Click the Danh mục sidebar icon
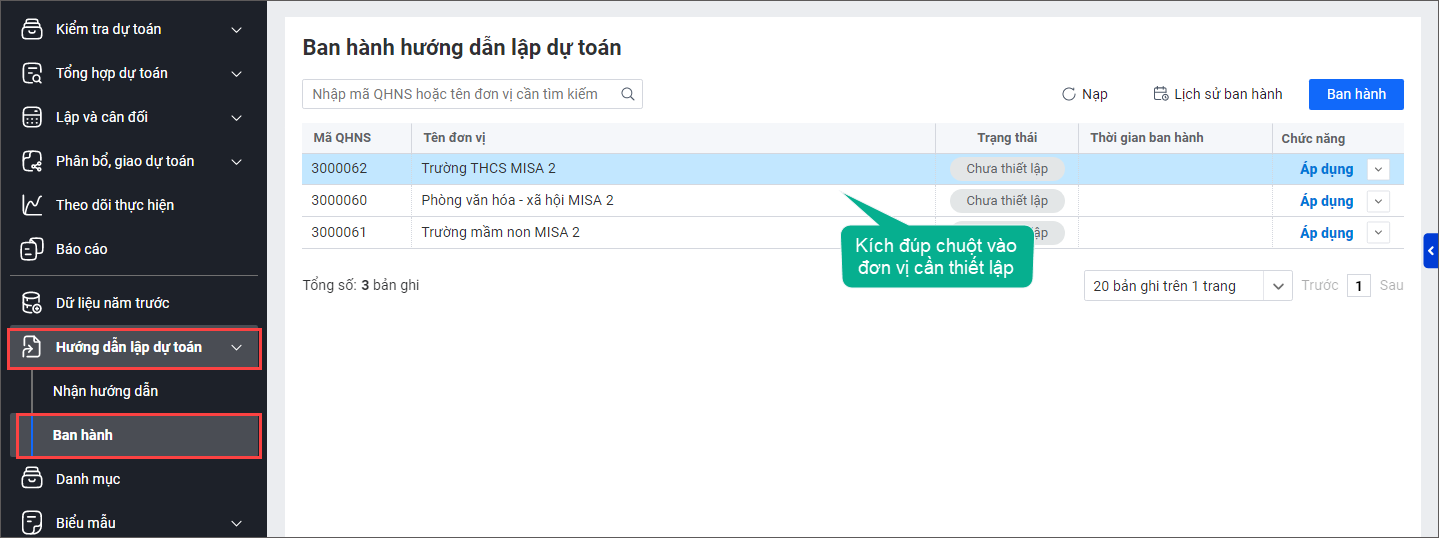This screenshot has width=1439, height=538. (32, 479)
